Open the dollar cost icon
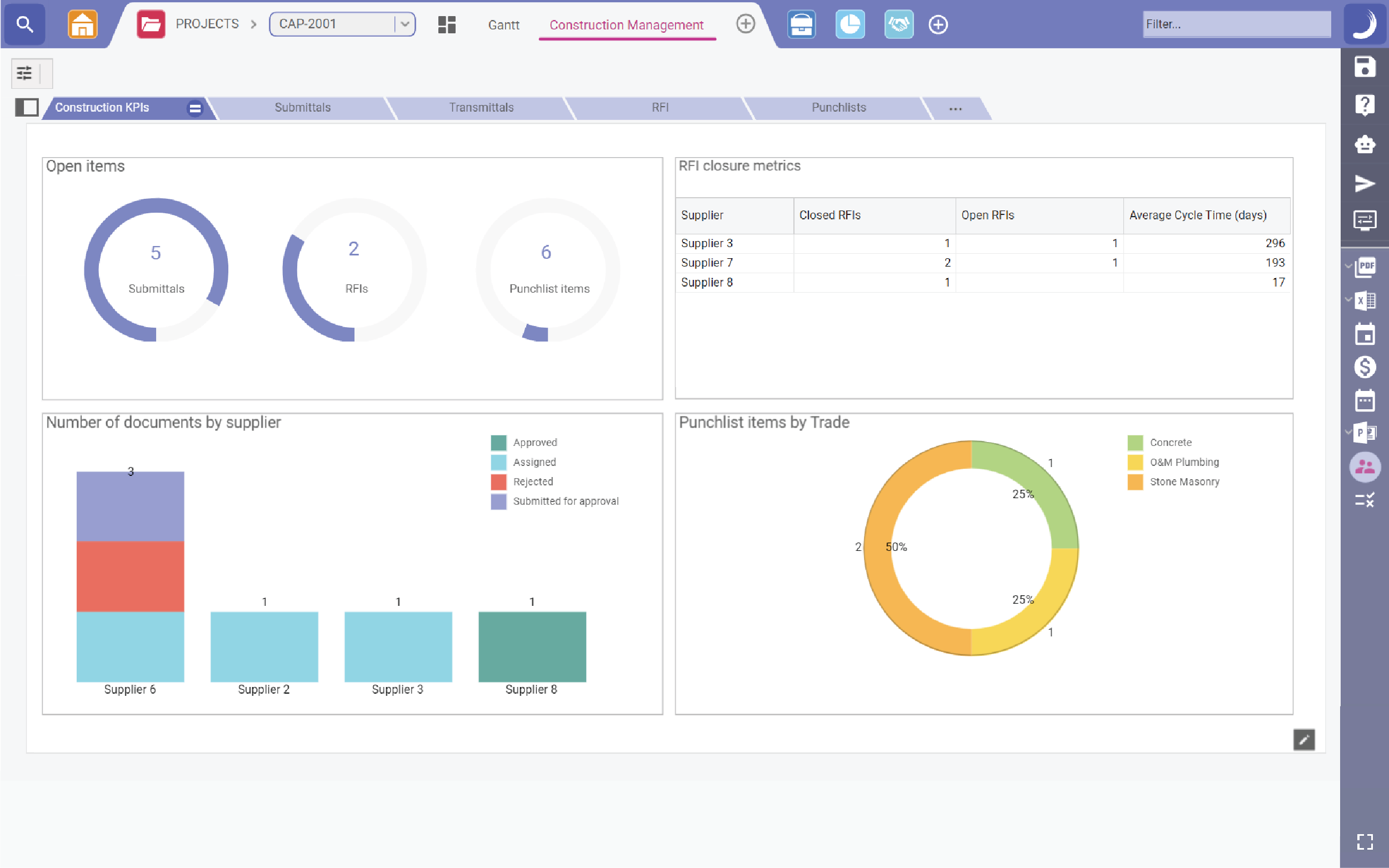Viewport: 1389px width, 868px height. [1365, 367]
